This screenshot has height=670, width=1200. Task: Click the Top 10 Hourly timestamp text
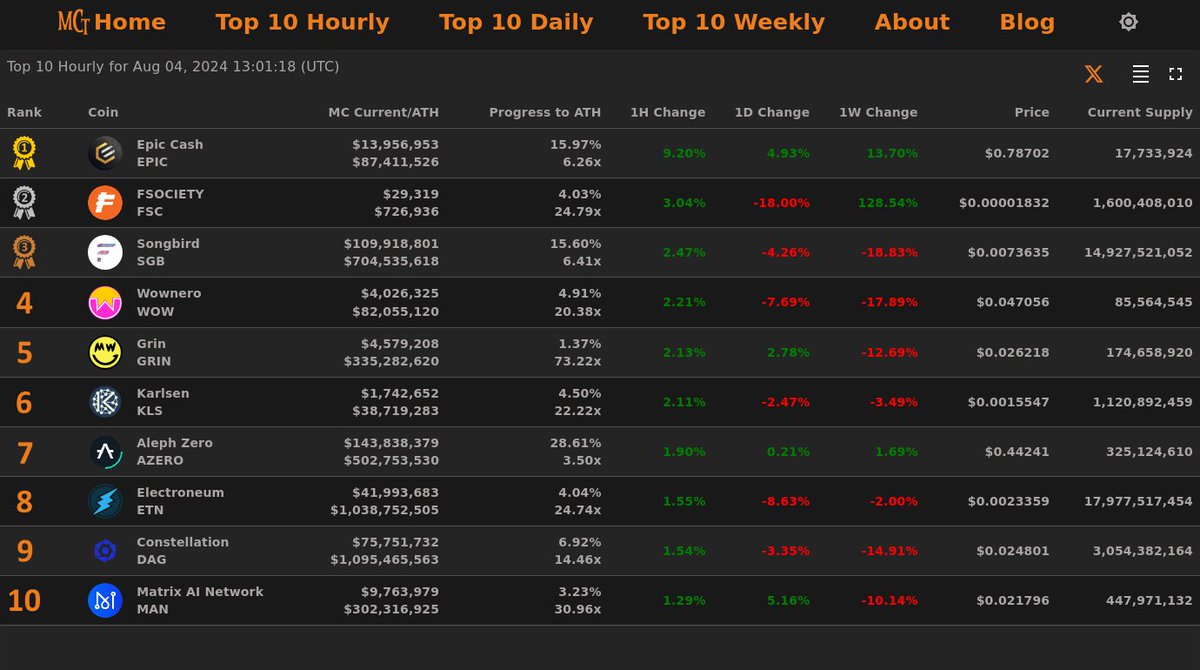pyautogui.click(x=173, y=67)
